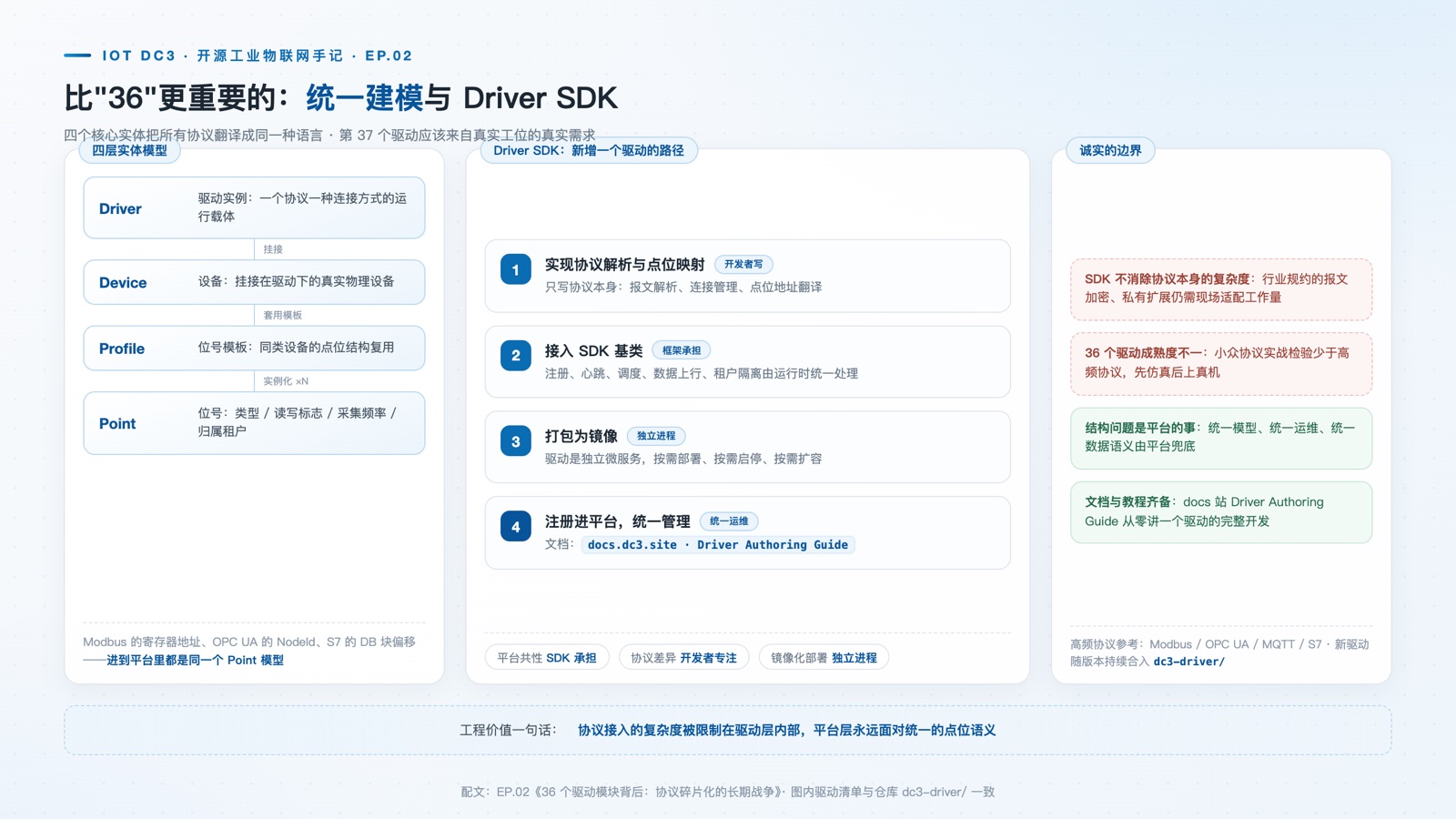Select the 统一运维 tag
The image size is (1456, 819).
click(x=729, y=521)
